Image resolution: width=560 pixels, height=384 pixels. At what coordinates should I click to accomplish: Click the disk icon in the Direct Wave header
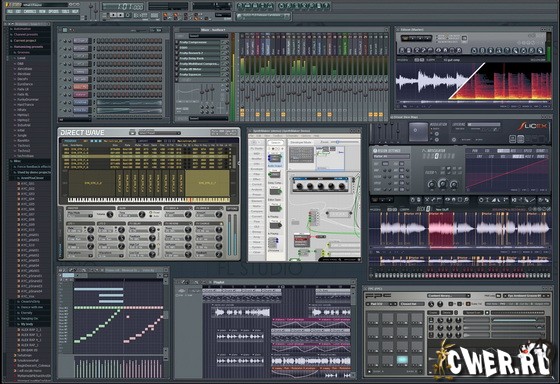pyautogui.click(x=132, y=133)
